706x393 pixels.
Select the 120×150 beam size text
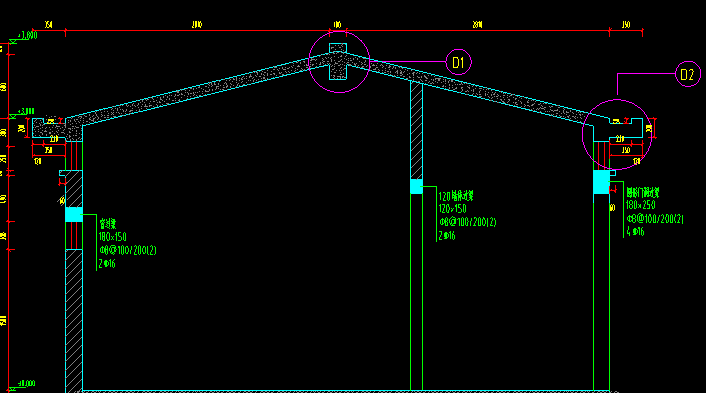click(453, 209)
